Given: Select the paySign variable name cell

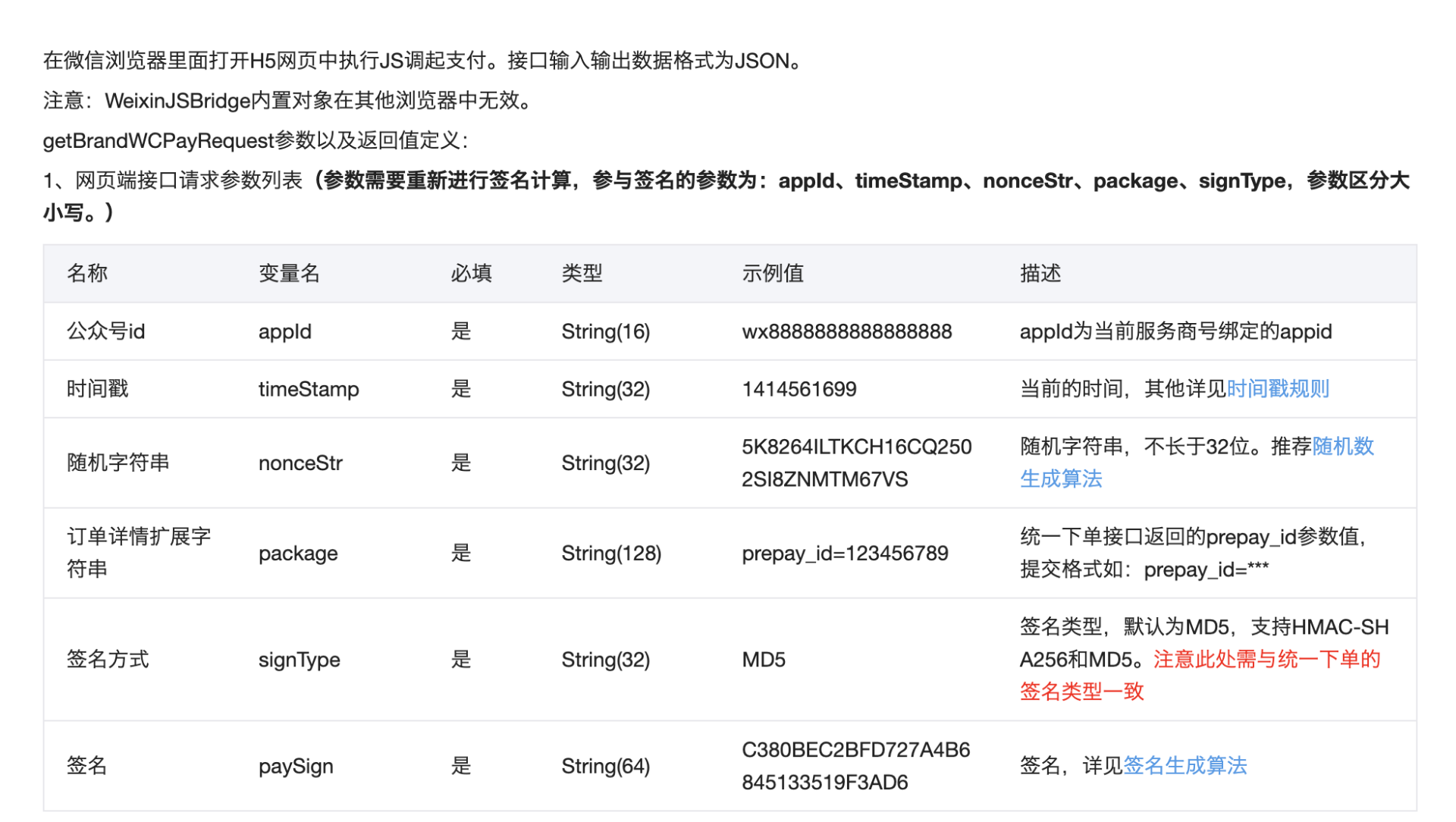Looking at the screenshot, I should pos(296,766).
